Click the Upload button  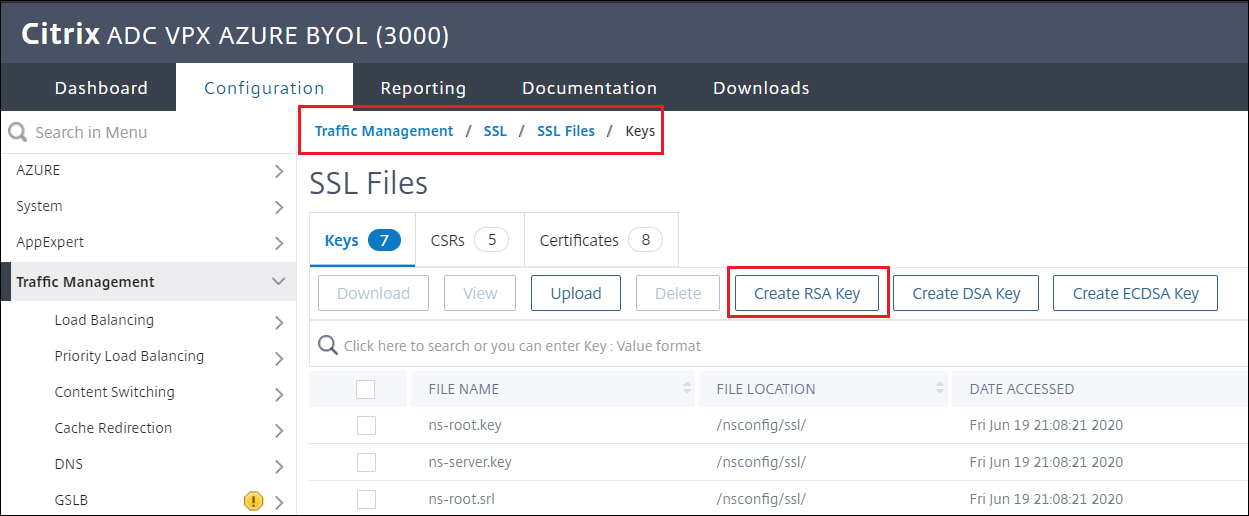coord(576,293)
